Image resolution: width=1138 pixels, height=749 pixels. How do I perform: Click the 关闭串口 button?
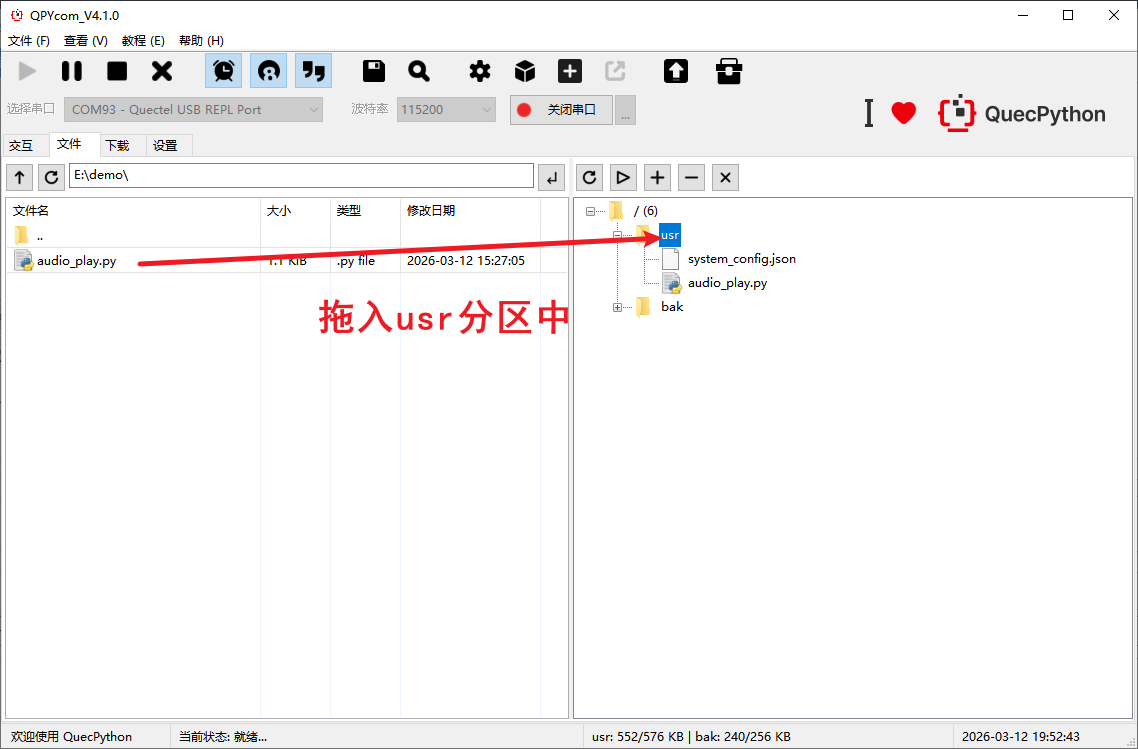(x=561, y=109)
